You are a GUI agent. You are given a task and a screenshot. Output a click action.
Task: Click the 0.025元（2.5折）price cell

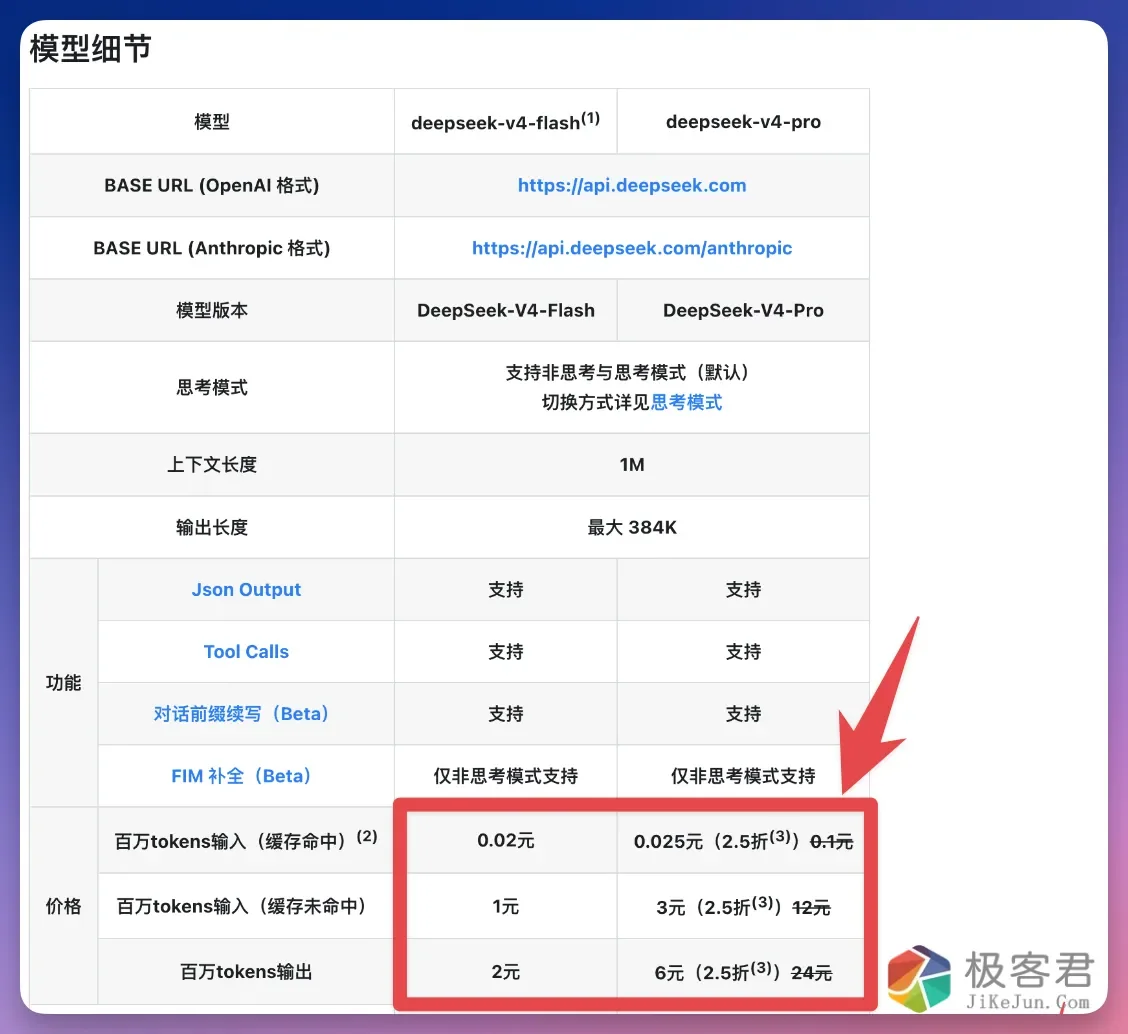coord(743,840)
